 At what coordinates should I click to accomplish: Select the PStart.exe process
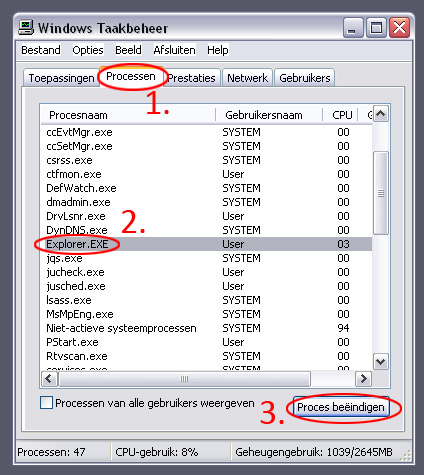(206, 342)
